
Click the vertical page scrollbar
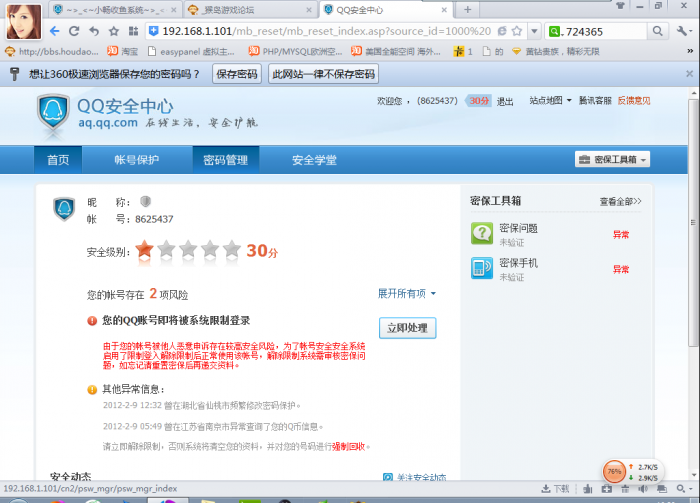click(693, 222)
